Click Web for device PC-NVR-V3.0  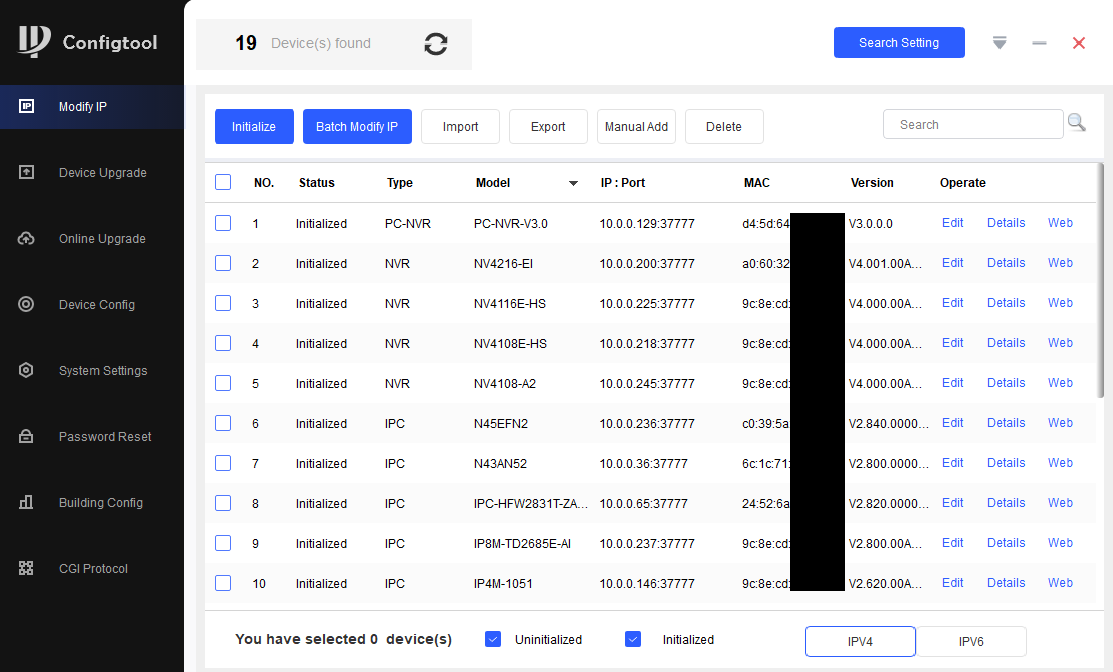(x=1060, y=223)
